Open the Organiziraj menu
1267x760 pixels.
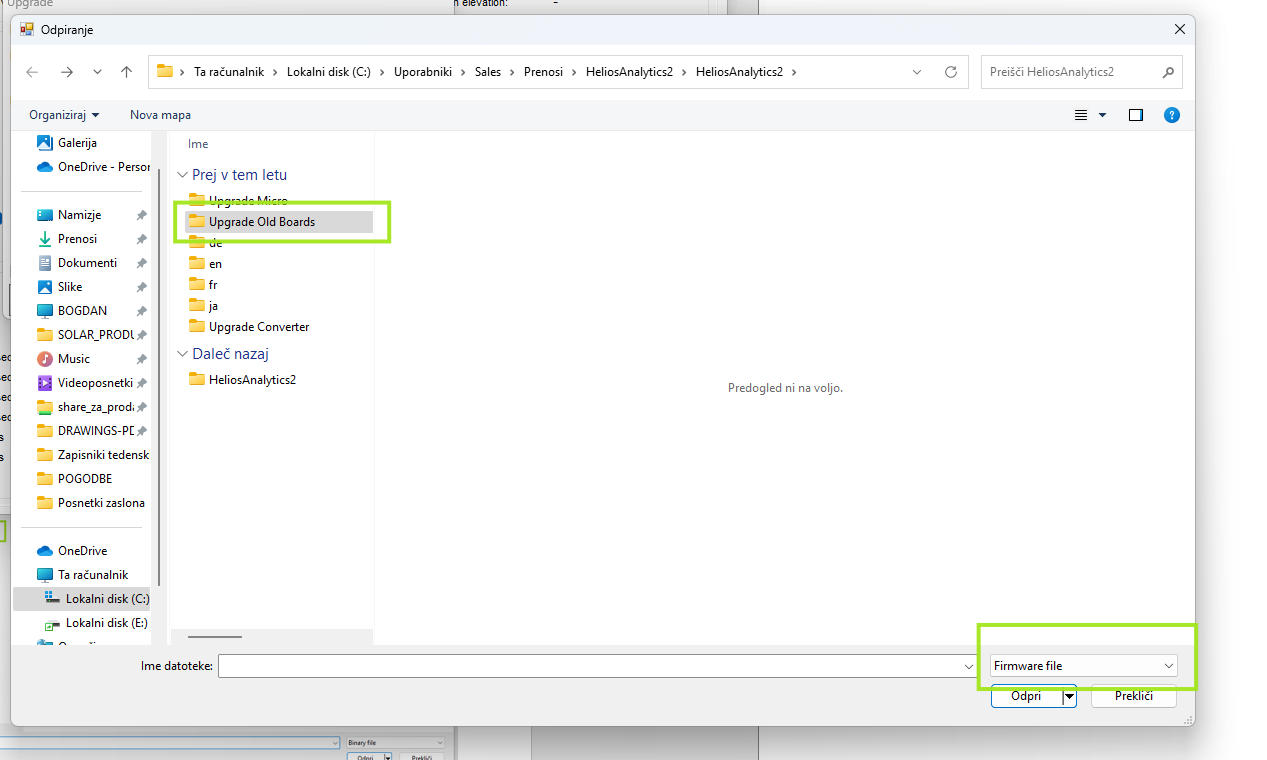(x=64, y=115)
